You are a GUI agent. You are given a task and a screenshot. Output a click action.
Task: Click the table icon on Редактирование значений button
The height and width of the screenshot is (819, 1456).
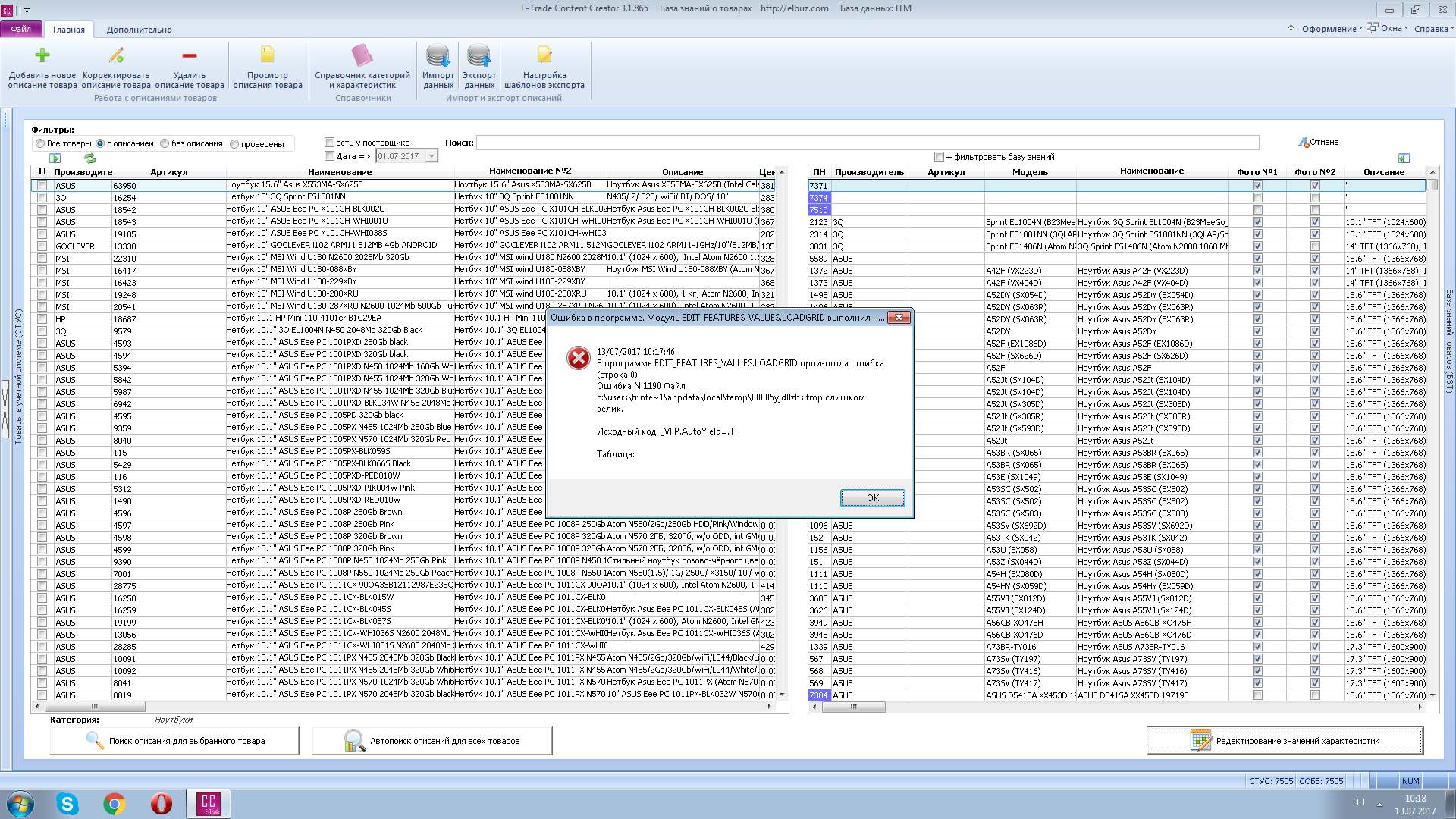1200,741
